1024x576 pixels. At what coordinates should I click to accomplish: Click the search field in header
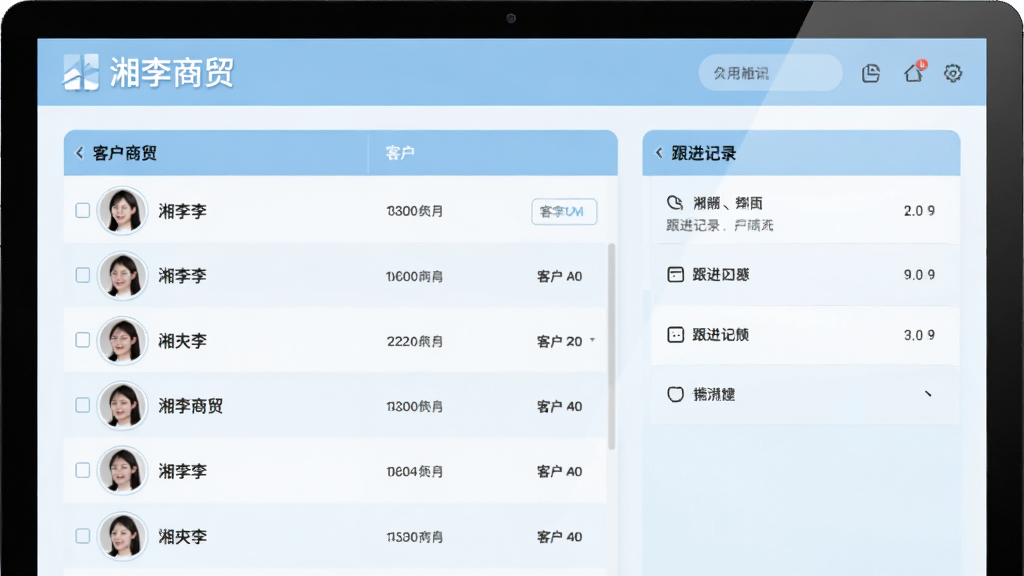click(770, 72)
